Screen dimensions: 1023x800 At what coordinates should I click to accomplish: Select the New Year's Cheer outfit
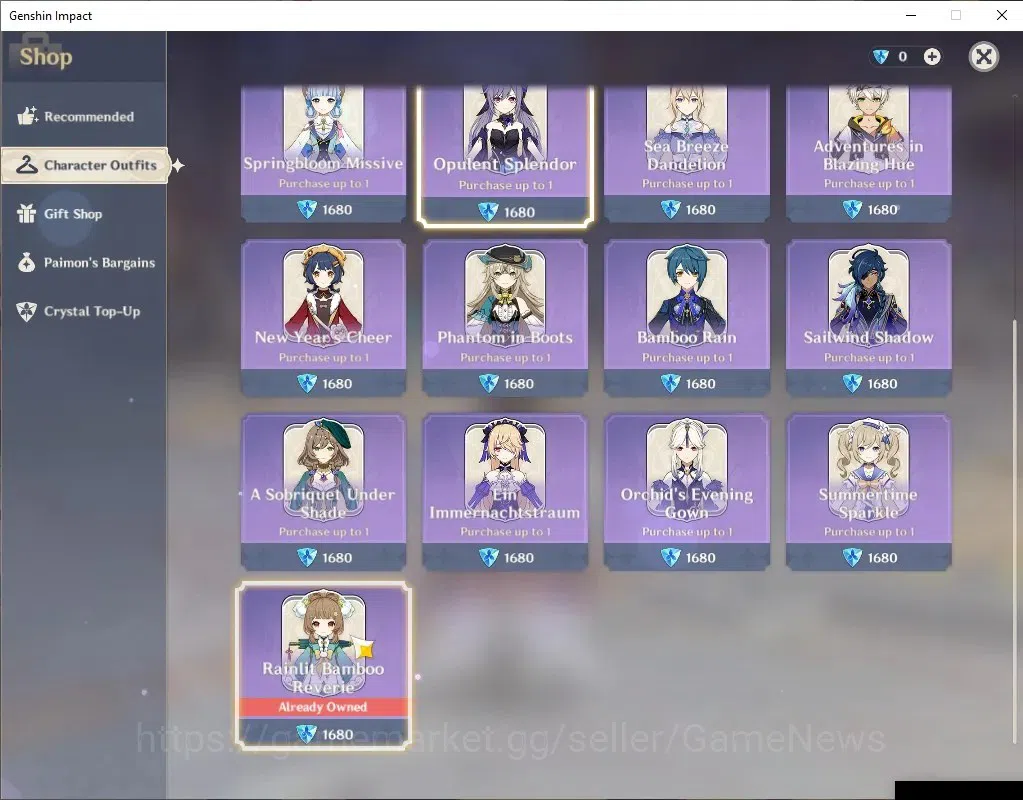[324, 318]
